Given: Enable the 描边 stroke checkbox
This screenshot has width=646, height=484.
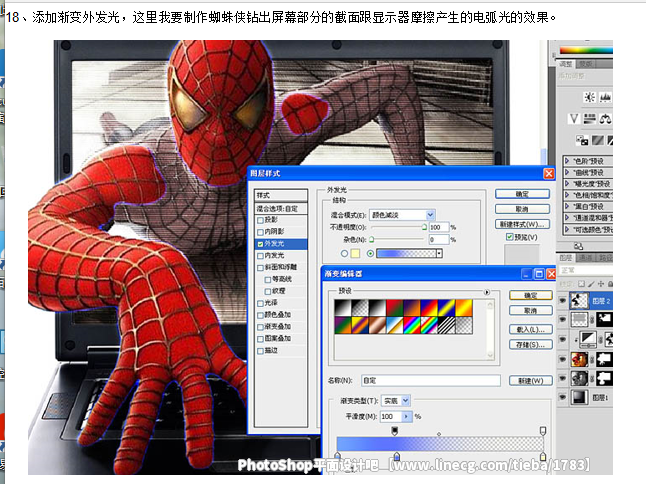Looking at the screenshot, I should click(260, 351).
